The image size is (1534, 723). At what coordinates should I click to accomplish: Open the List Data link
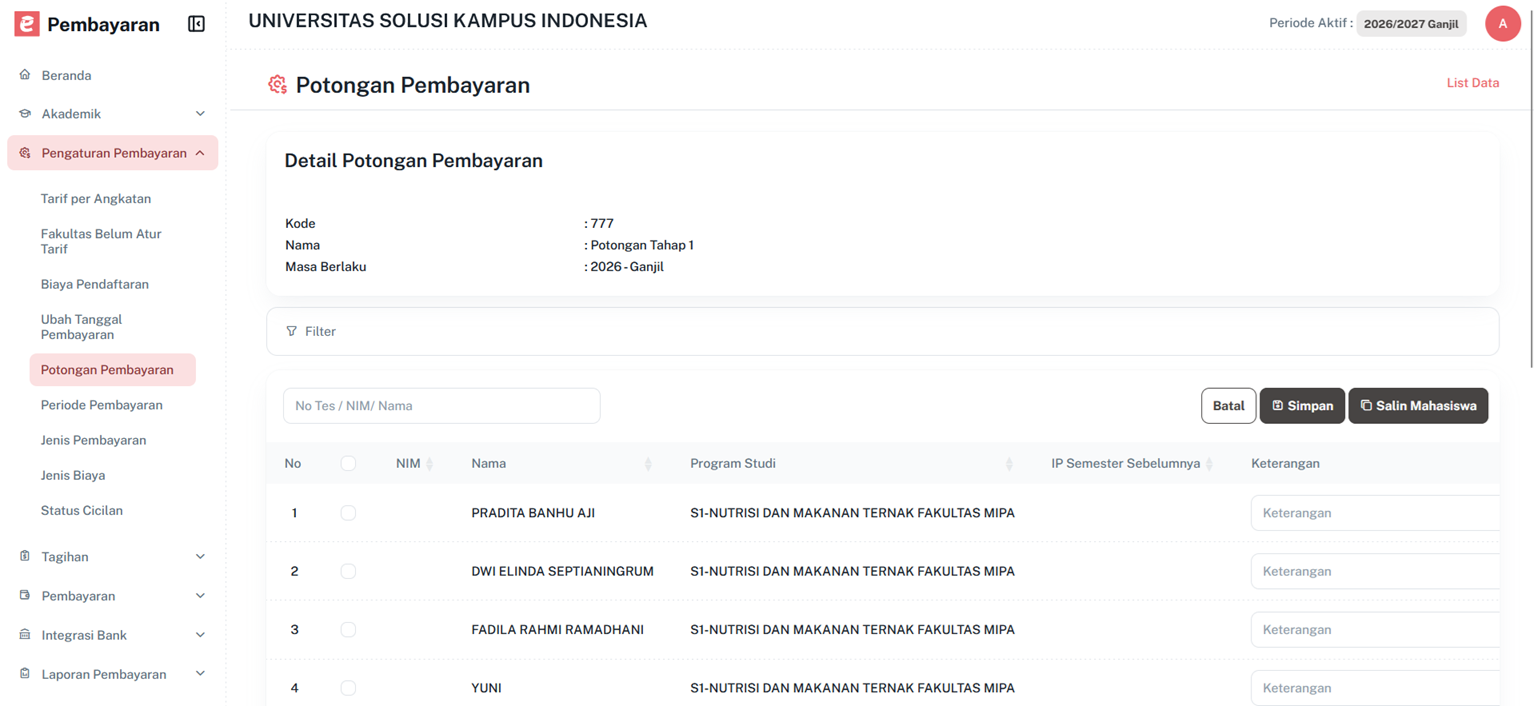pos(1472,83)
